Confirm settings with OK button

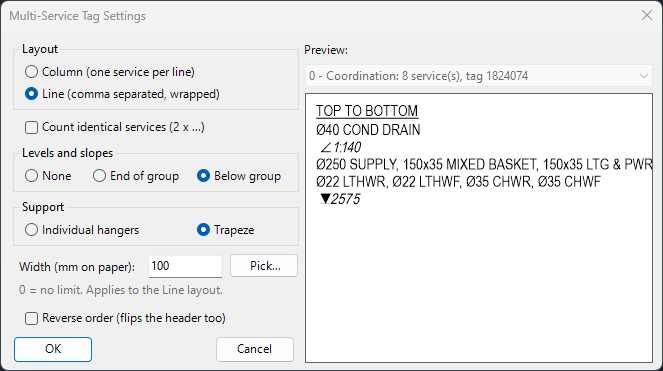click(x=53, y=349)
